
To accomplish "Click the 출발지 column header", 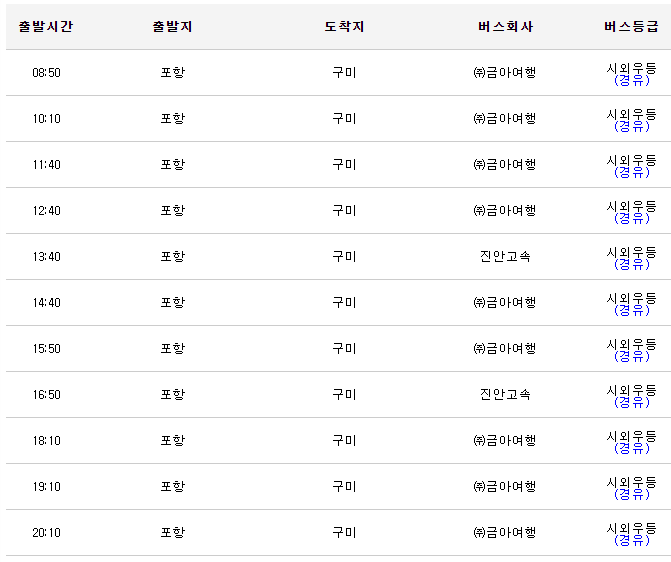I will (x=172, y=27).
